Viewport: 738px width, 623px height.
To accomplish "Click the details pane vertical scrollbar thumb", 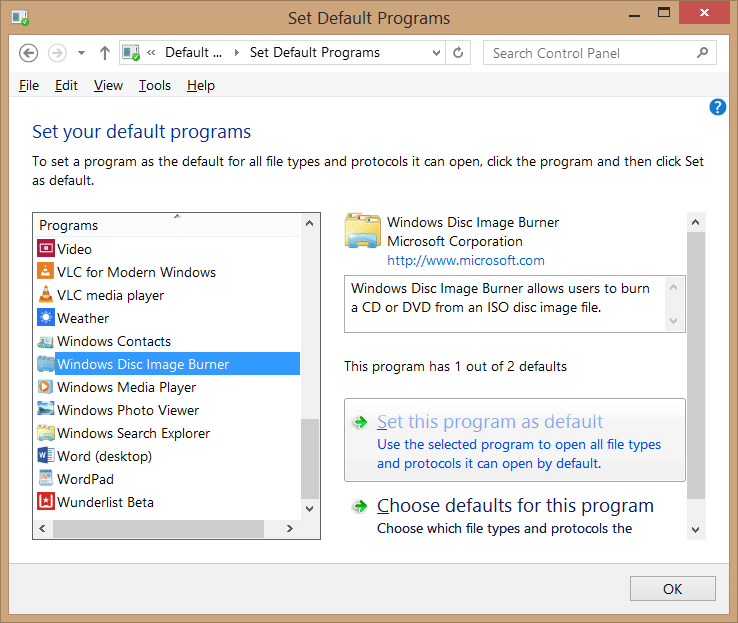I will click(696, 365).
